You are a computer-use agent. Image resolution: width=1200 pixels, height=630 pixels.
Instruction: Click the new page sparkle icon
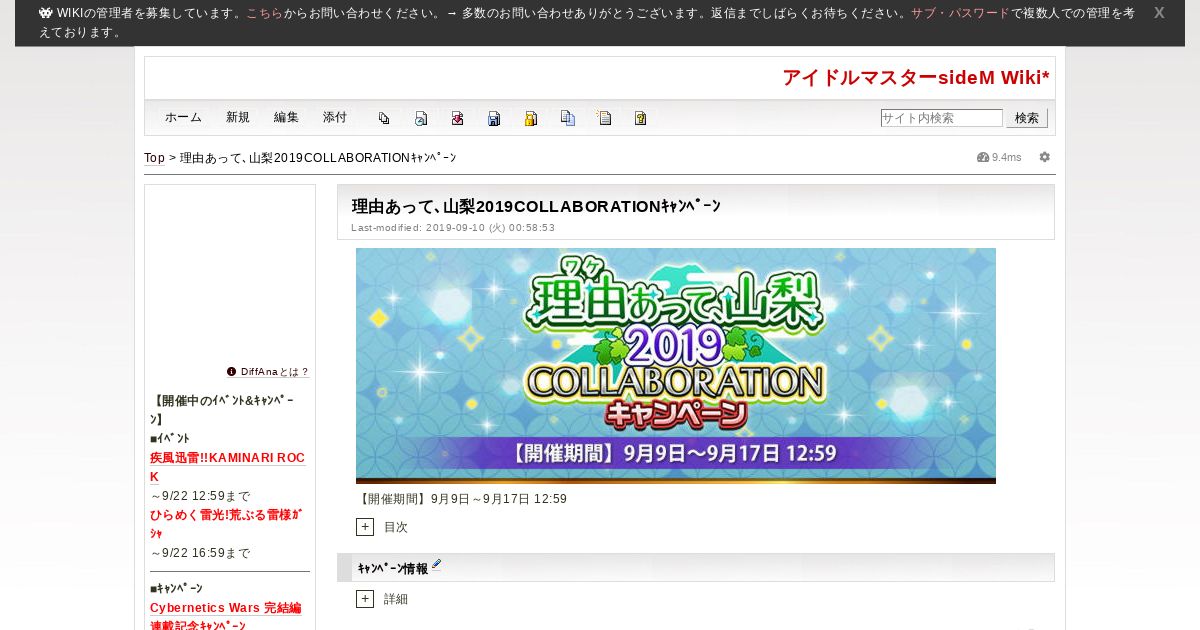click(x=604, y=118)
